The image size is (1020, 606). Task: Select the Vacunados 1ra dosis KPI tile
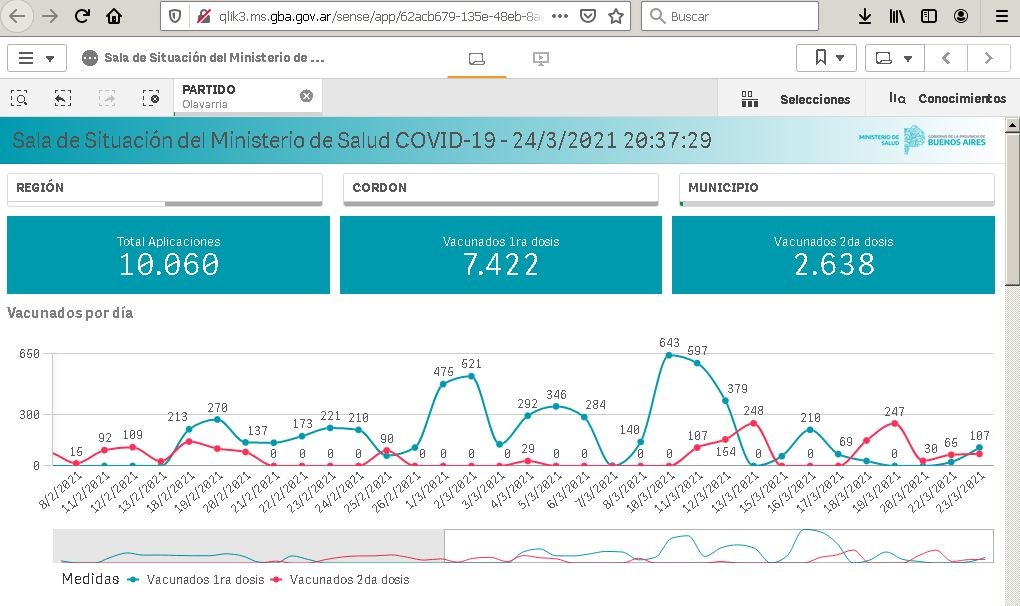(501, 255)
